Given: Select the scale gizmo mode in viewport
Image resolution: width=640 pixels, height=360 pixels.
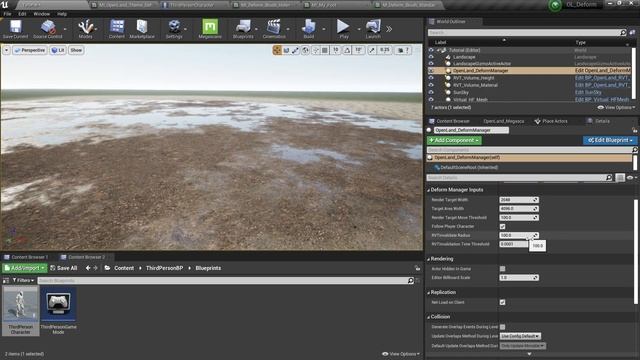Looking at the screenshot, I should coord(296,50).
